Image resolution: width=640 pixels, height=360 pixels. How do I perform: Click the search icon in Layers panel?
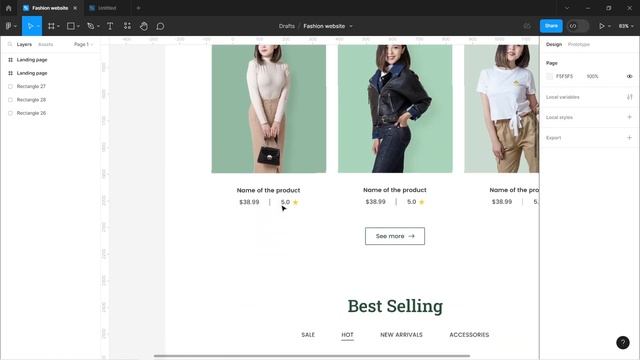coord(10,44)
